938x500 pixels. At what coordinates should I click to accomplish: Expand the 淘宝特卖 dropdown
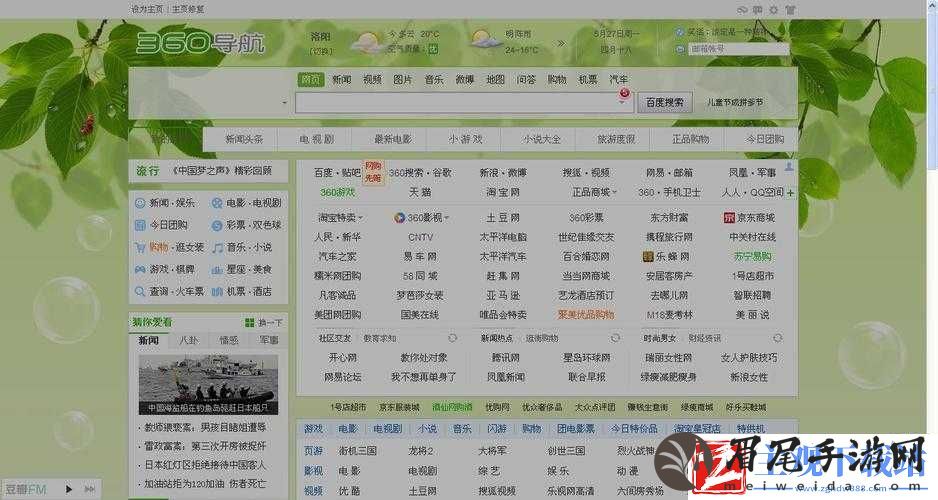pos(360,218)
